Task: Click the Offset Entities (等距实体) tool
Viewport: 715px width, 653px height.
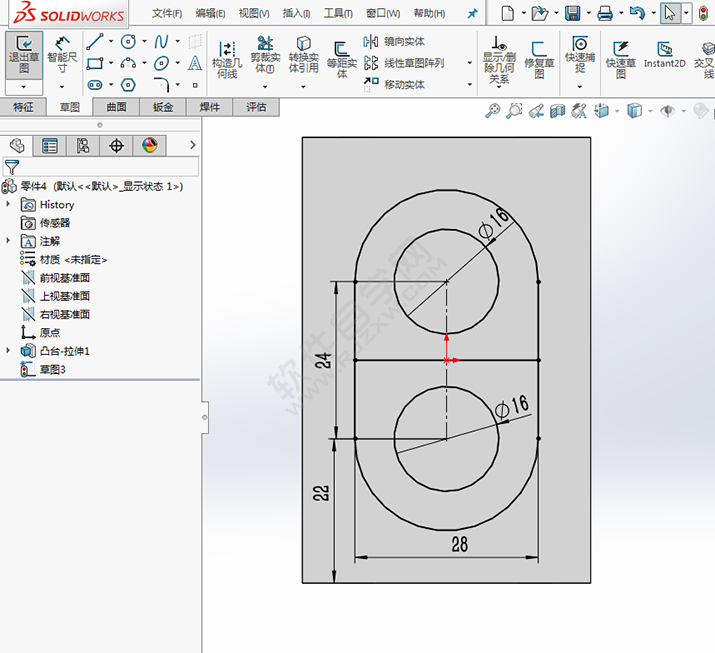Action: [x=342, y=59]
